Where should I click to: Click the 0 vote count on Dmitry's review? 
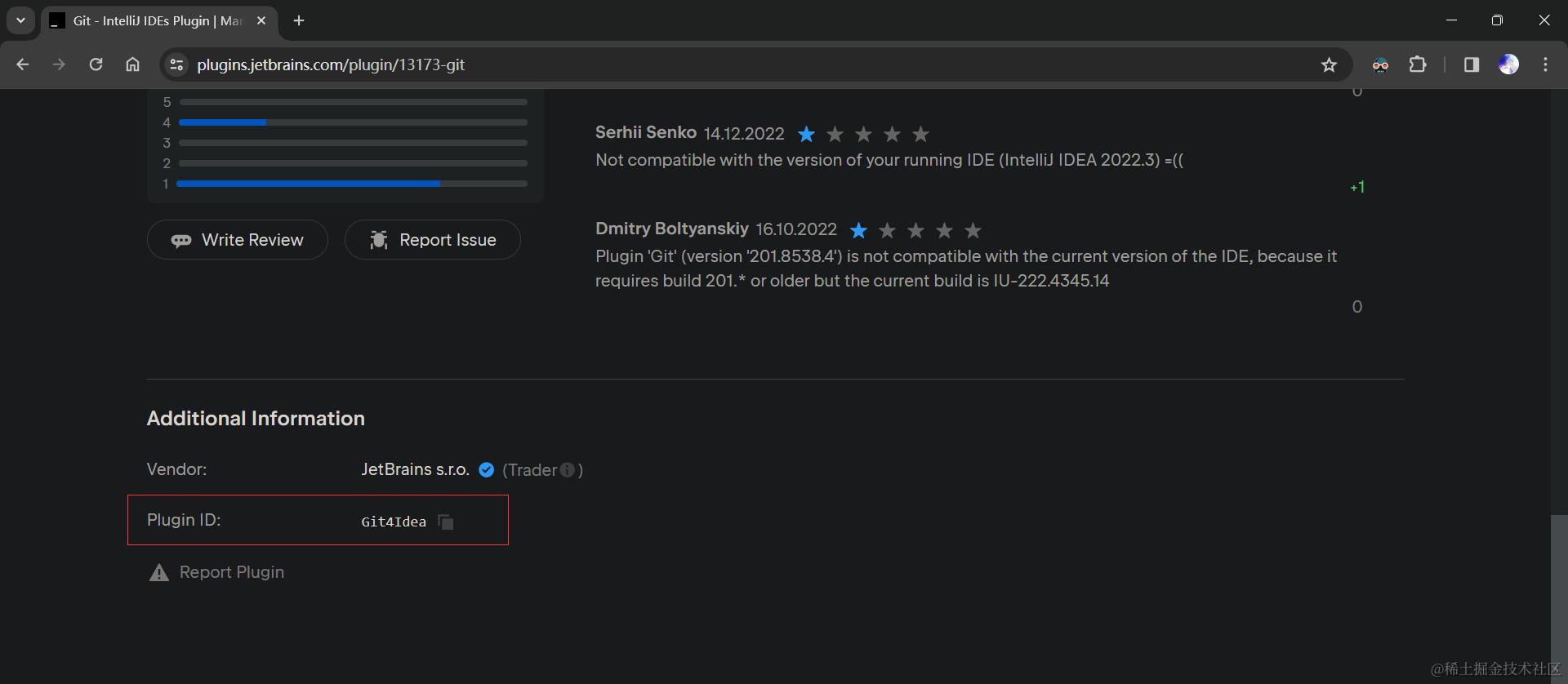[1357, 307]
